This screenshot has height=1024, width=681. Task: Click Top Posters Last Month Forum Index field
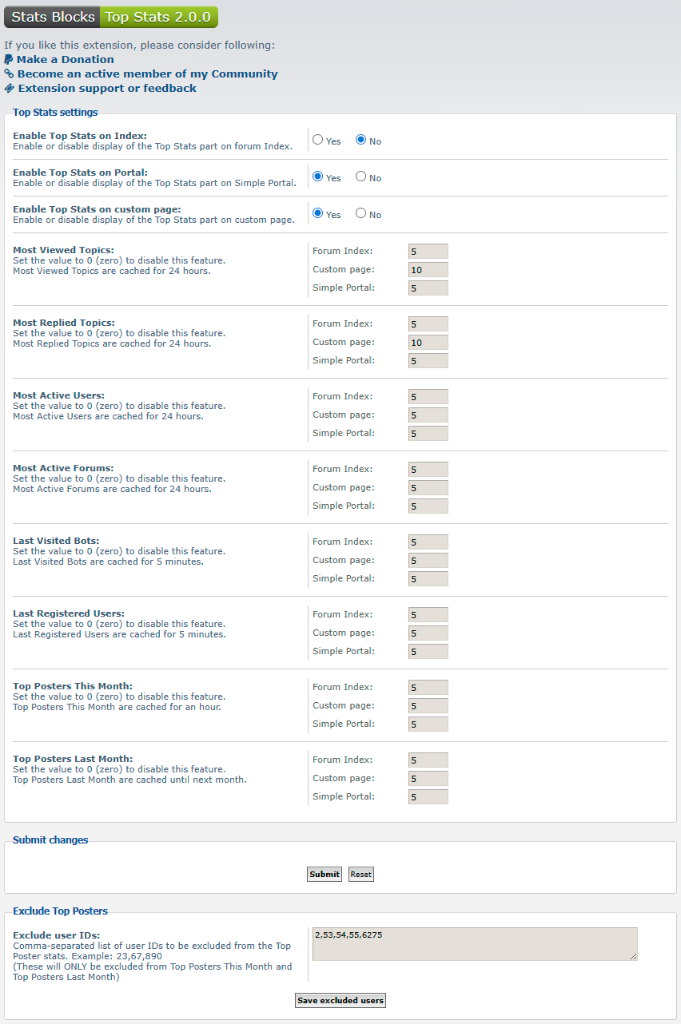428,760
